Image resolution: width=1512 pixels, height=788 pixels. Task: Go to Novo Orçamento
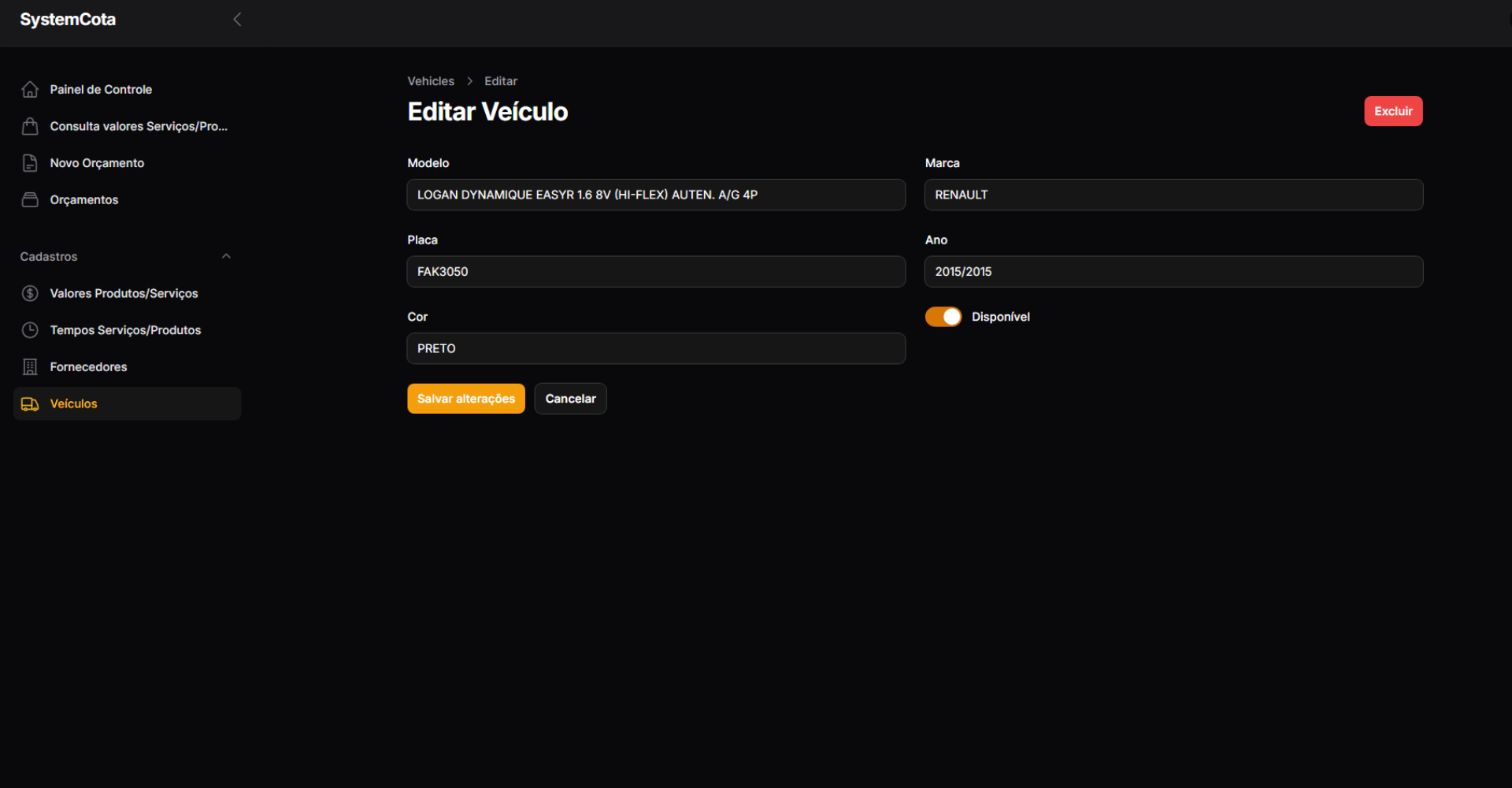128,163
